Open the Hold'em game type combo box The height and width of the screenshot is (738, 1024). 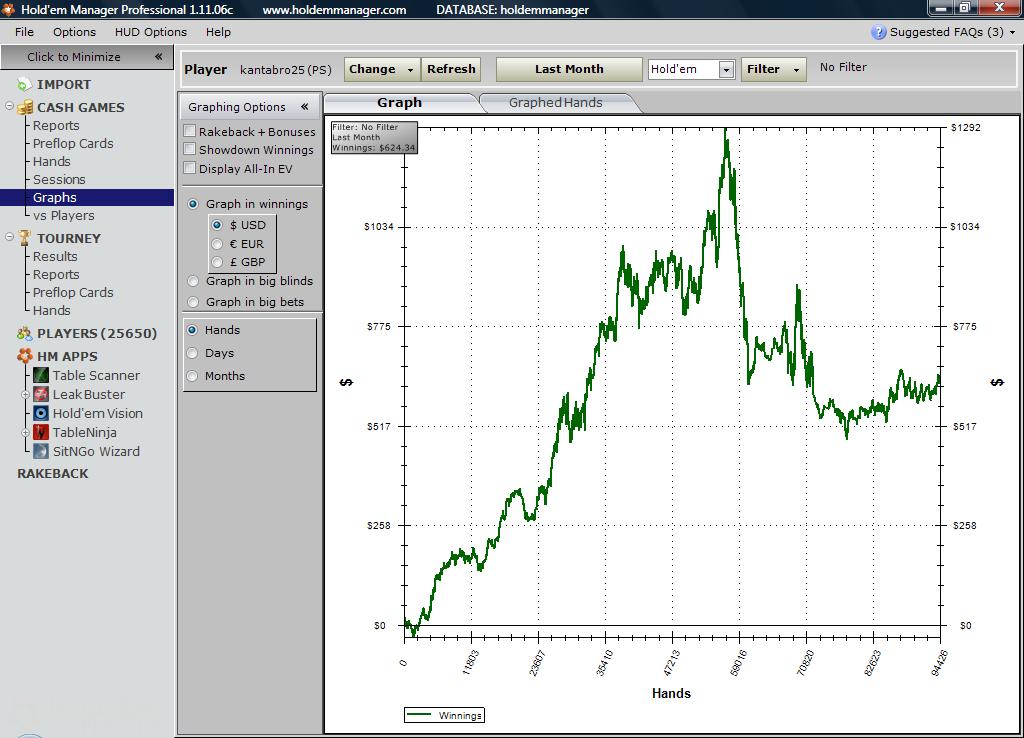[692, 69]
